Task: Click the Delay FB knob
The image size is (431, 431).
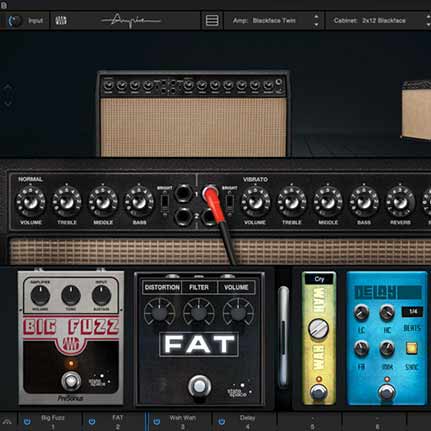Action: tap(361, 348)
